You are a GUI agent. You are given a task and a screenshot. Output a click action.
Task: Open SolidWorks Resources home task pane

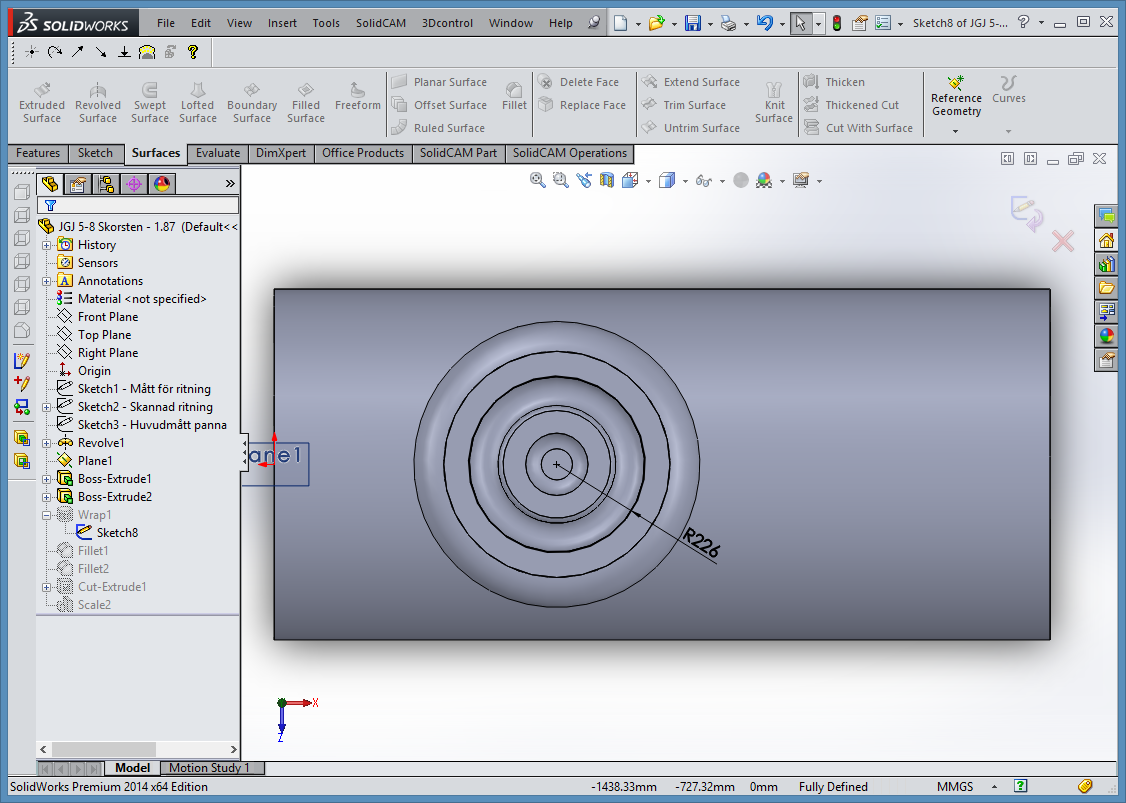tap(1106, 241)
